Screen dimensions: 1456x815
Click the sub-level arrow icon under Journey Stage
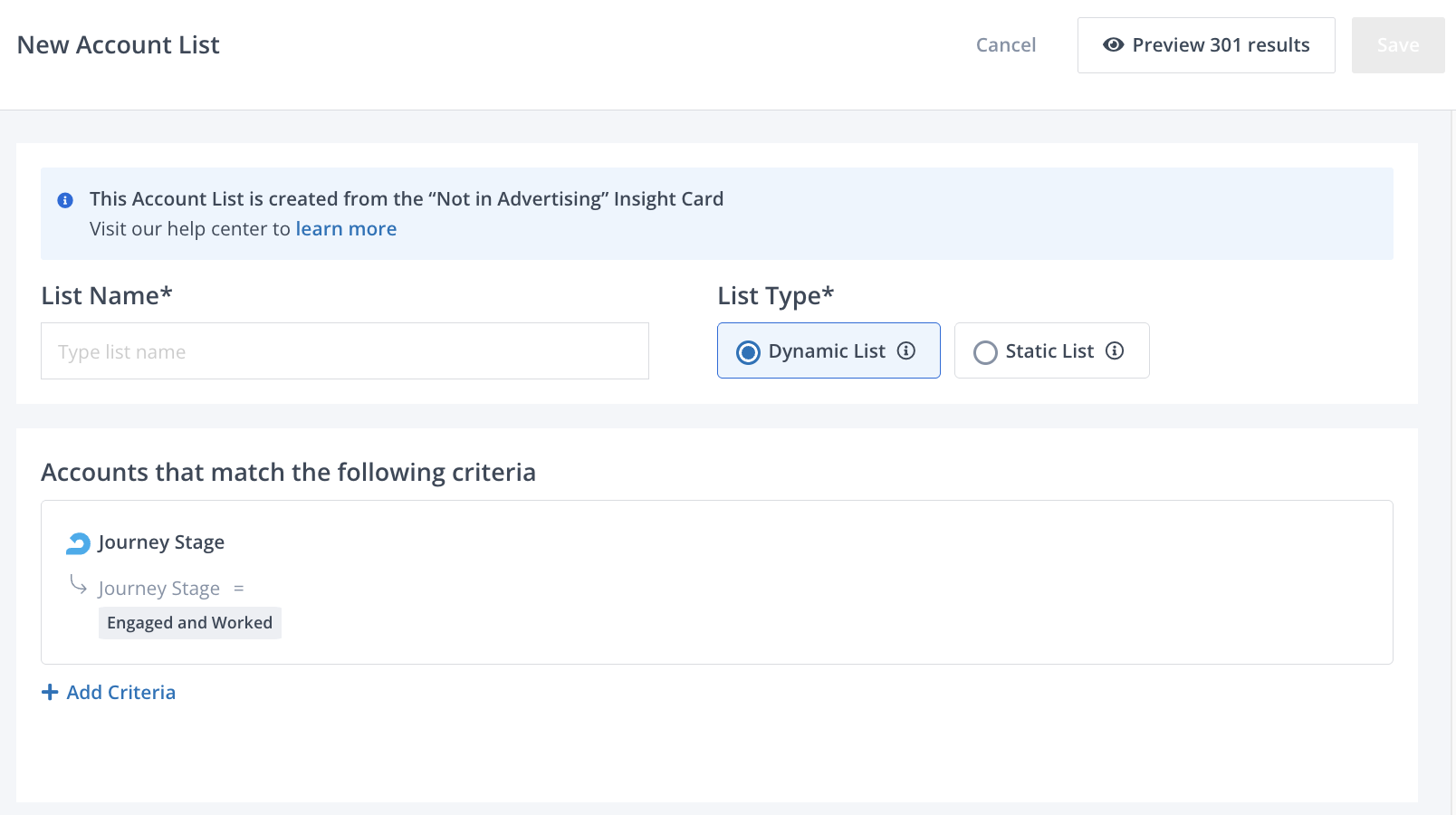pyautogui.click(x=79, y=585)
